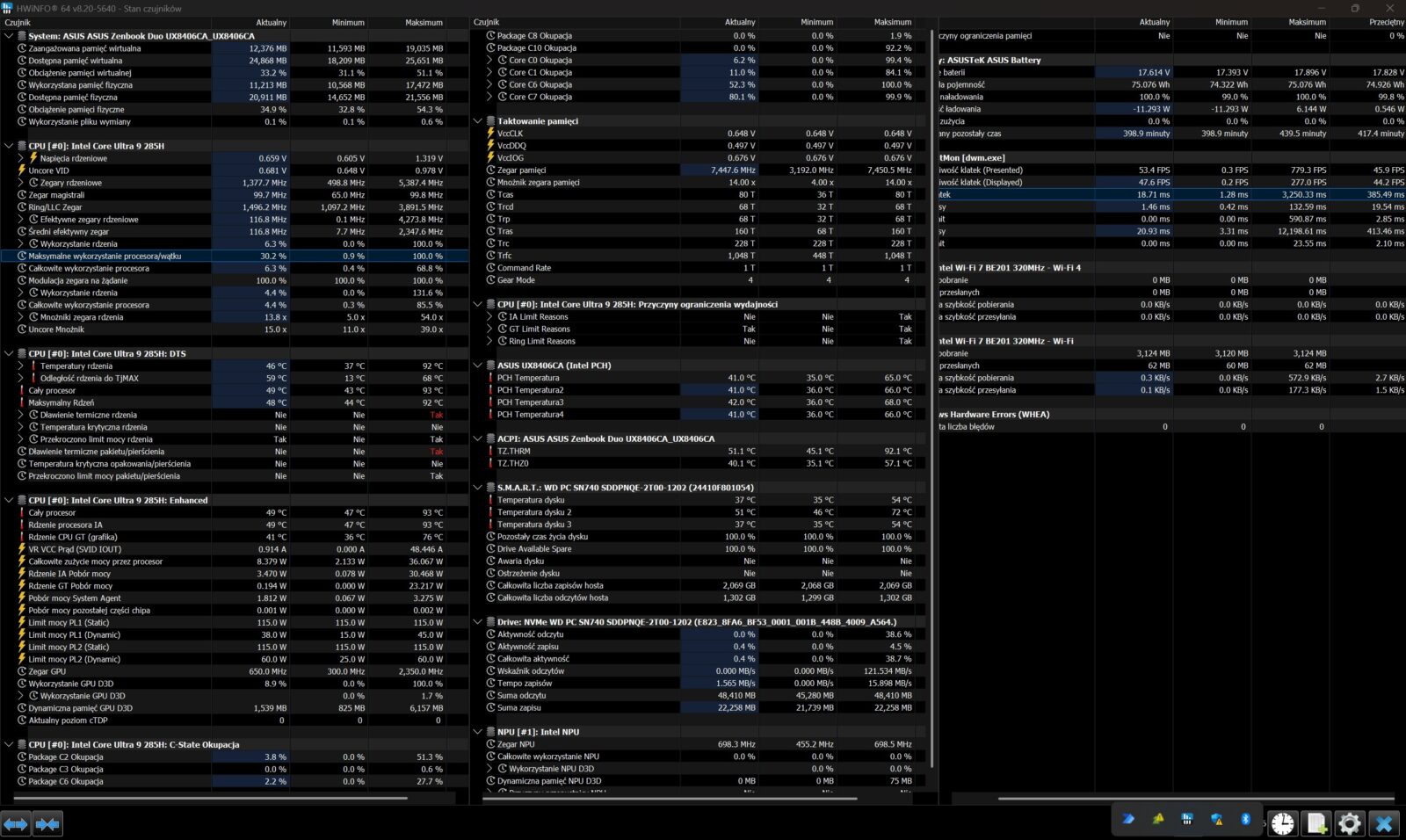This screenshot has height=840, width=1406.
Task: Click the Bluetooth tray icon
Action: [x=1245, y=819]
